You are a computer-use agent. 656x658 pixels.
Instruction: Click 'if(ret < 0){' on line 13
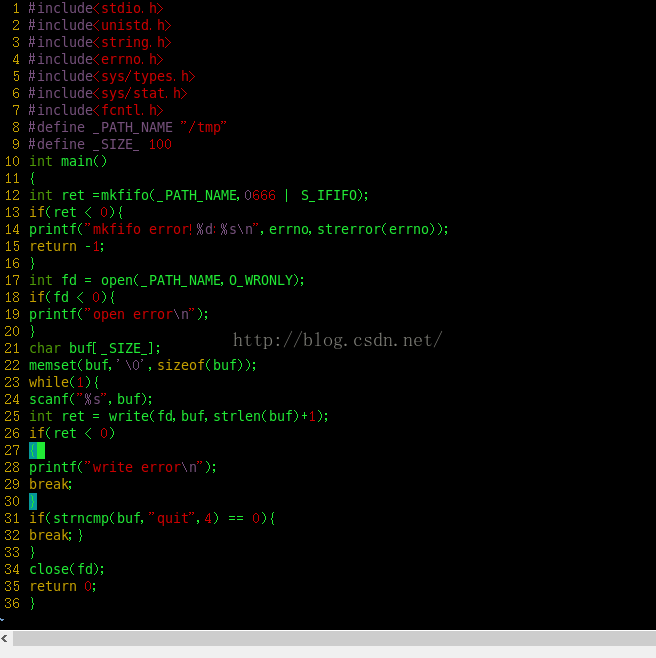[x=76, y=212]
